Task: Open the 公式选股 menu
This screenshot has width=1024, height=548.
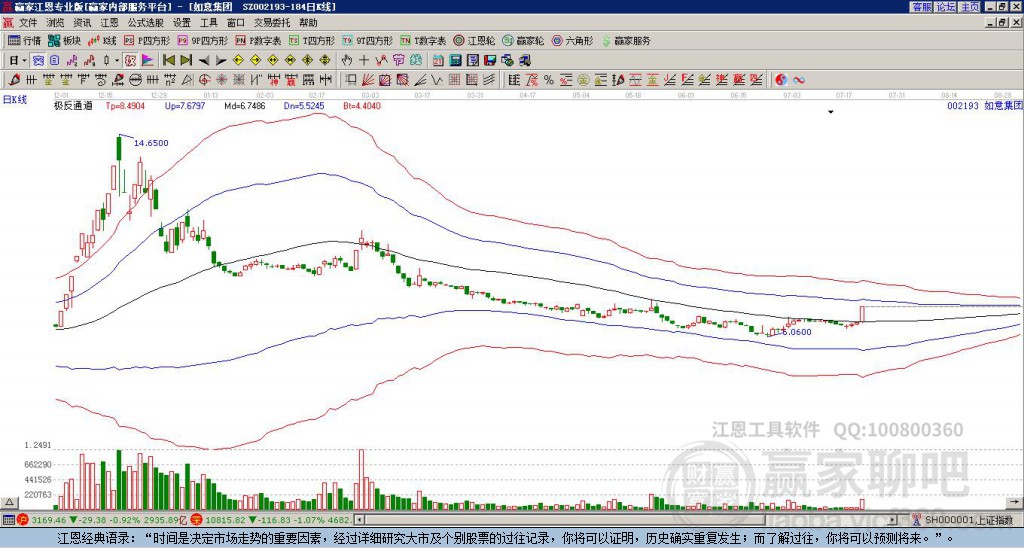Action: pos(146,23)
